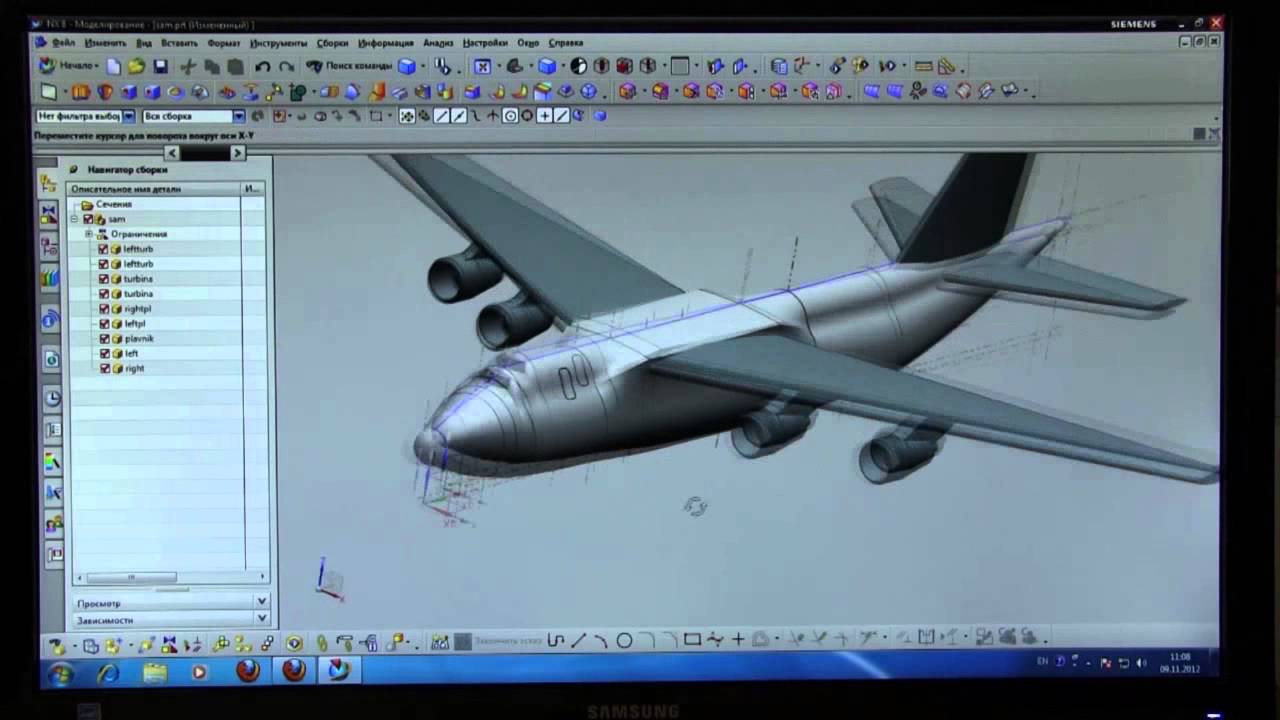Create a new file with the blank page icon

click(113, 66)
